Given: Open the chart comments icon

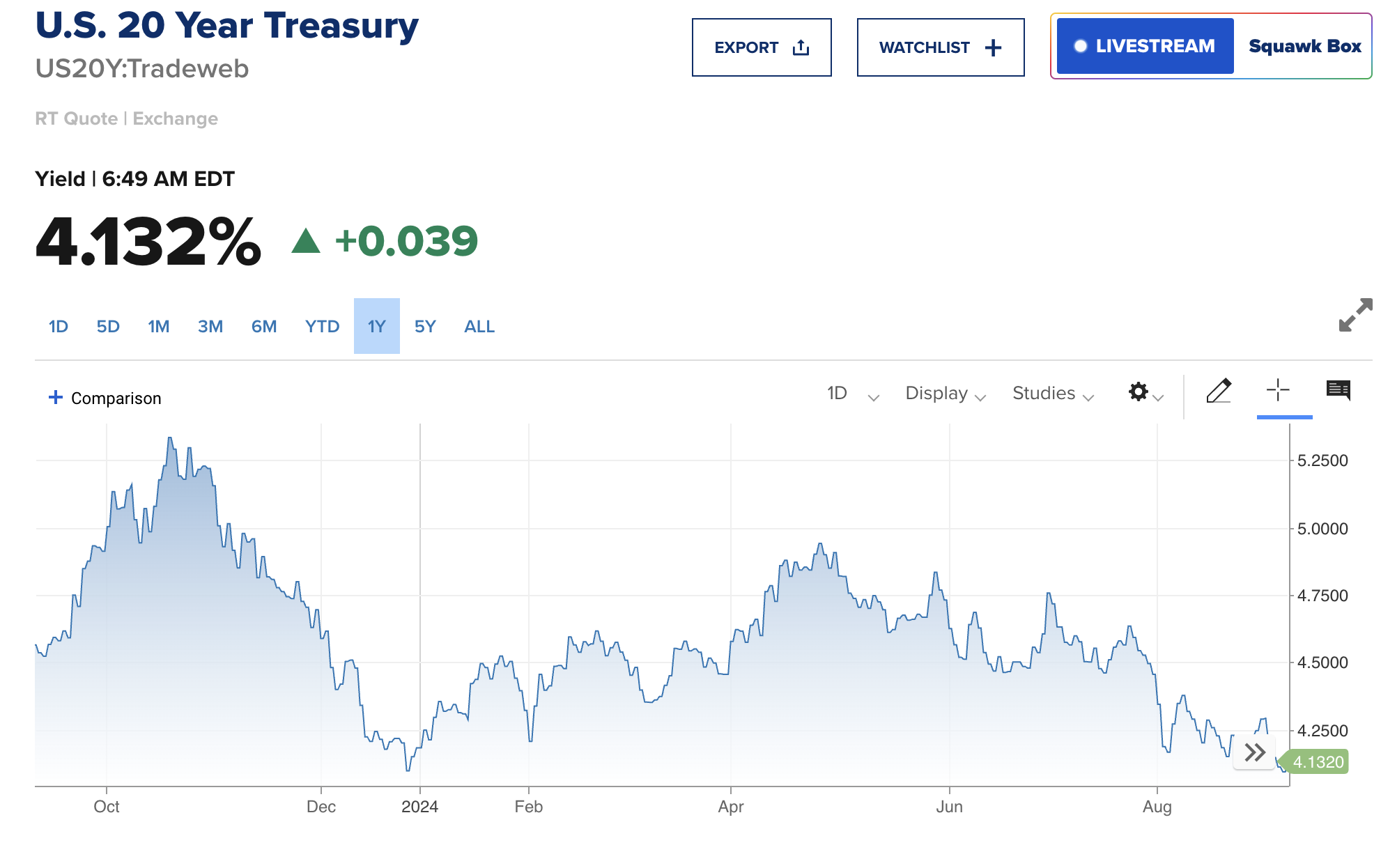Looking at the screenshot, I should pos(1338,390).
